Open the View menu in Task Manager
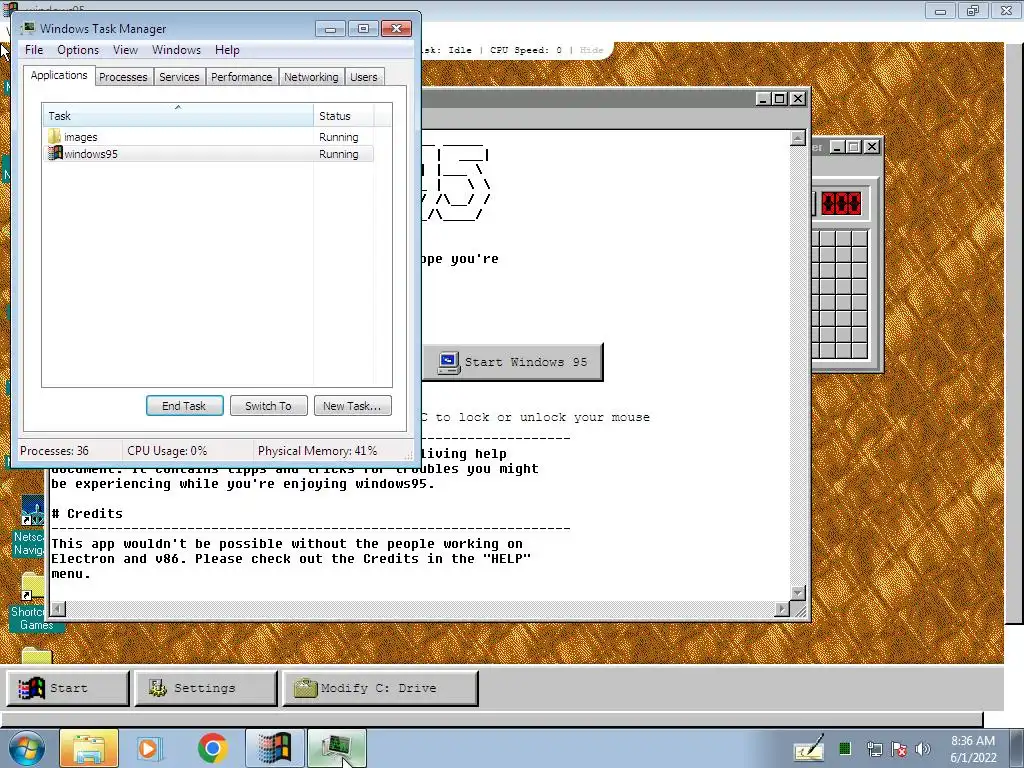 coord(125,50)
